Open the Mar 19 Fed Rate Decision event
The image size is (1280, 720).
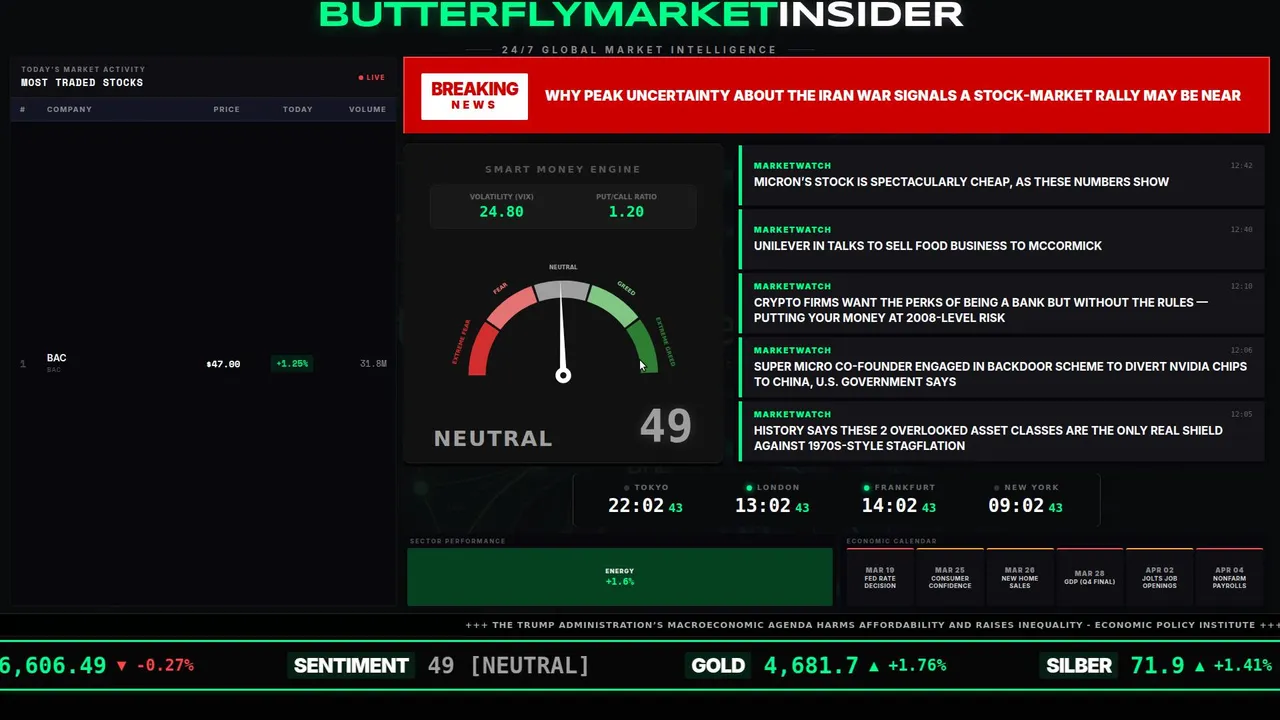pos(880,577)
